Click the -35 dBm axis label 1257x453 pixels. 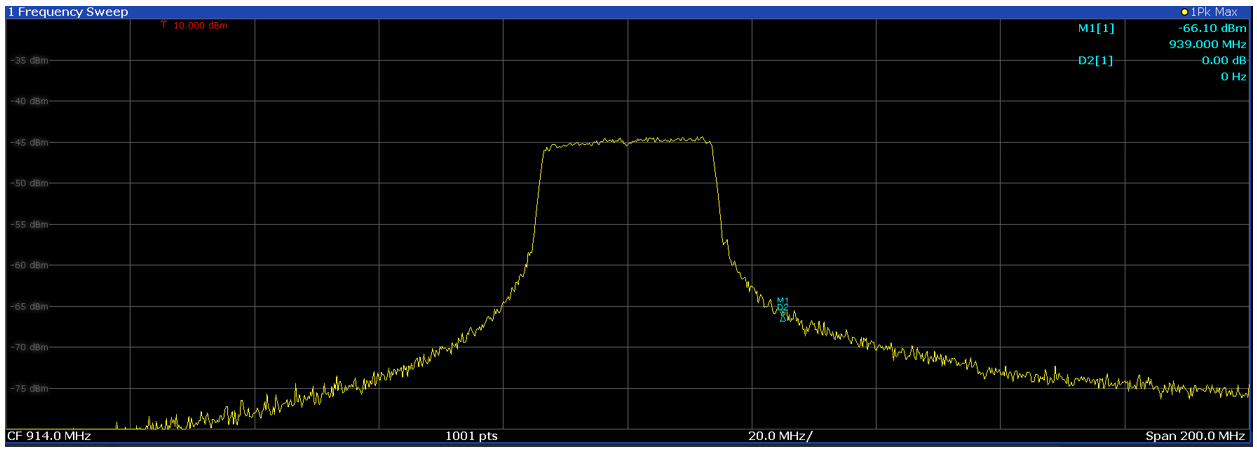coord(29,60)
